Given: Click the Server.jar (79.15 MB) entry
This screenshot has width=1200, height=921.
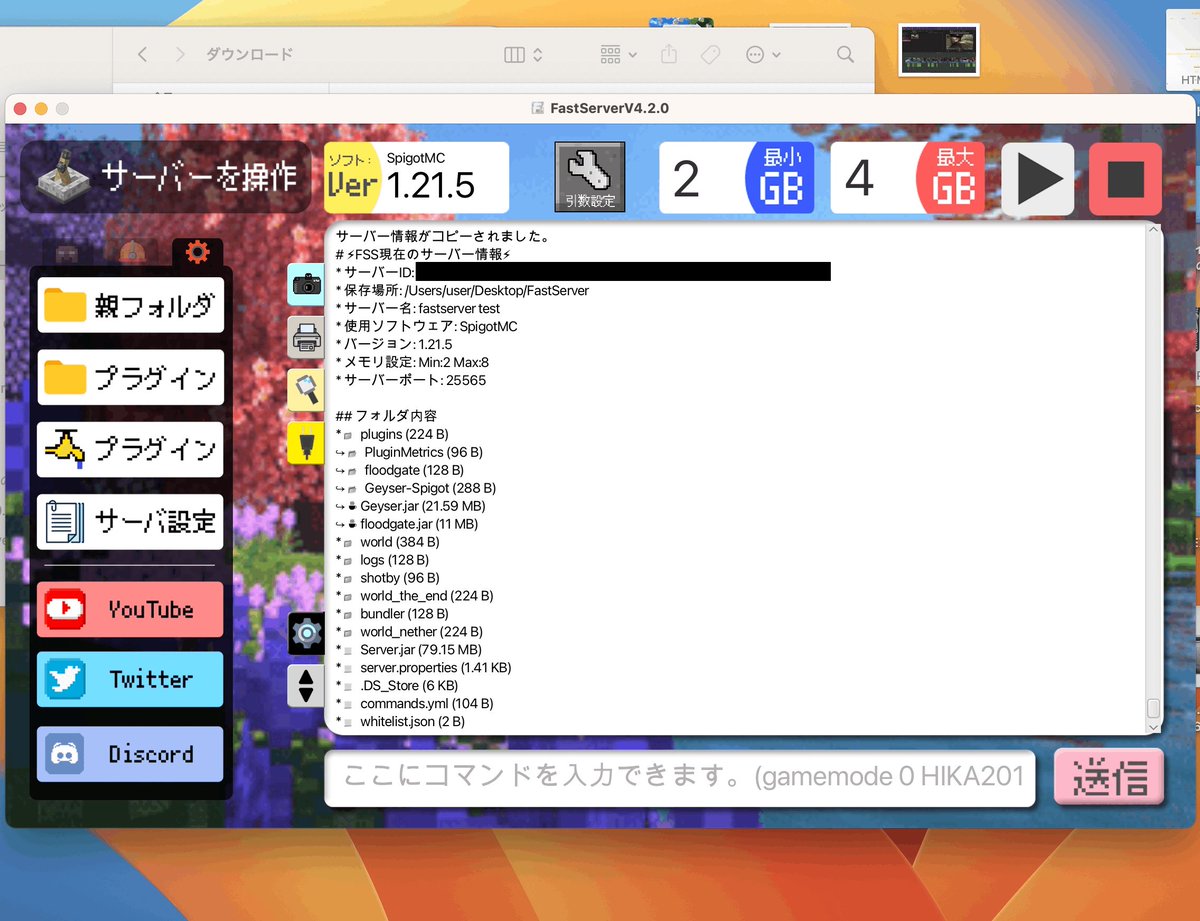Looking at the screenshot, I should pyautogui.click(x=408, y=650).
